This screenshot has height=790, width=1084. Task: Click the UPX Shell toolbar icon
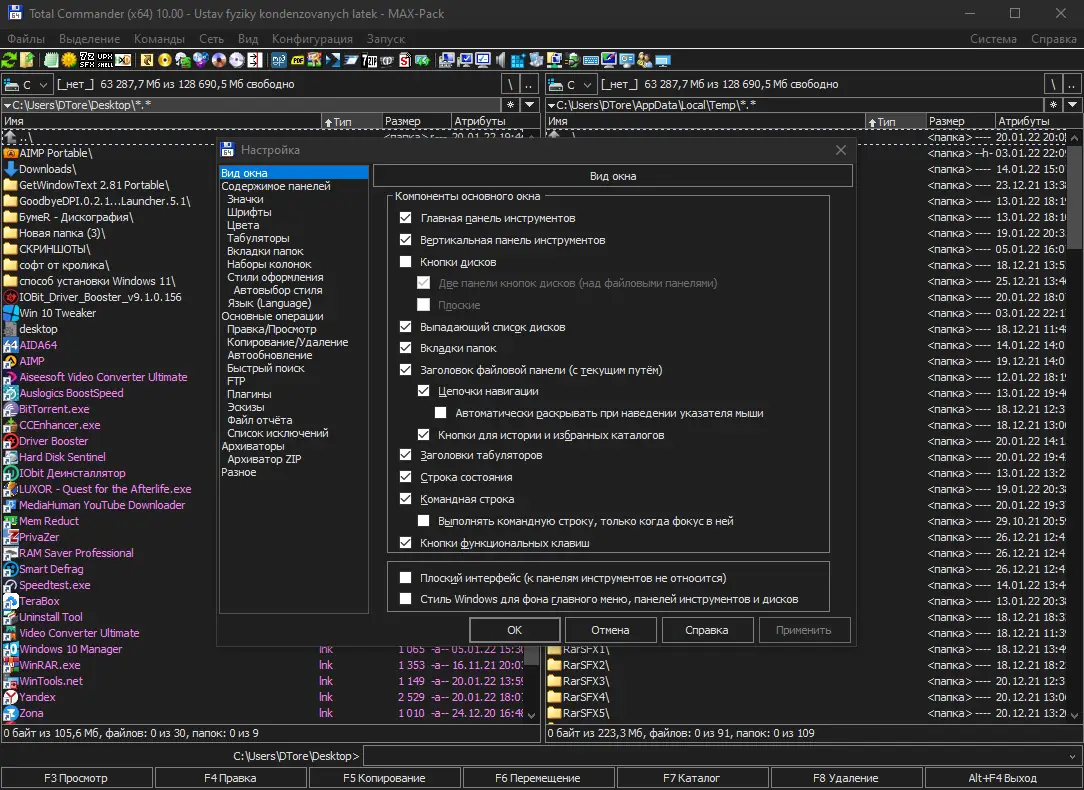105,60
